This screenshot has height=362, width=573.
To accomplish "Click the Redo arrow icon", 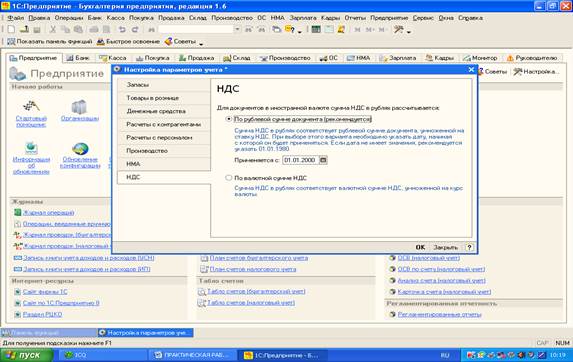I will 135,30.
